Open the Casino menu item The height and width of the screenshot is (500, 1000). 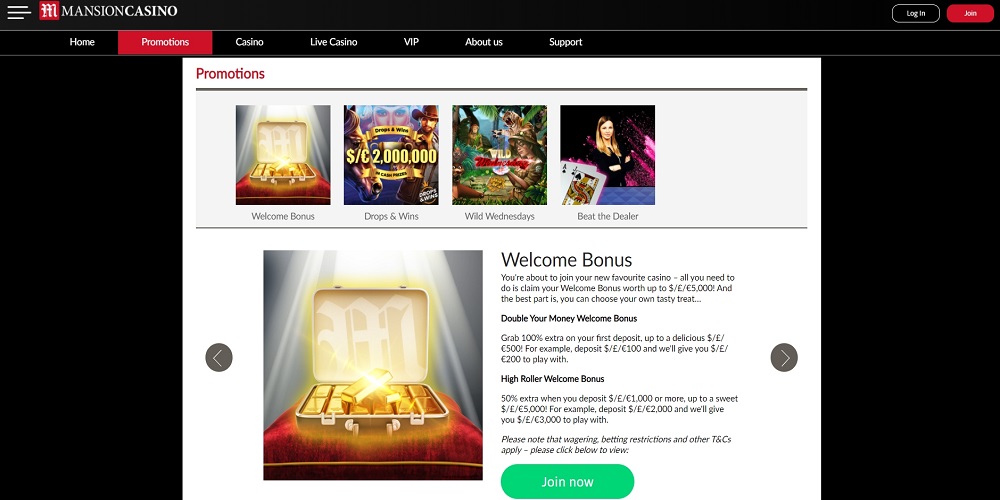(249, 42)
